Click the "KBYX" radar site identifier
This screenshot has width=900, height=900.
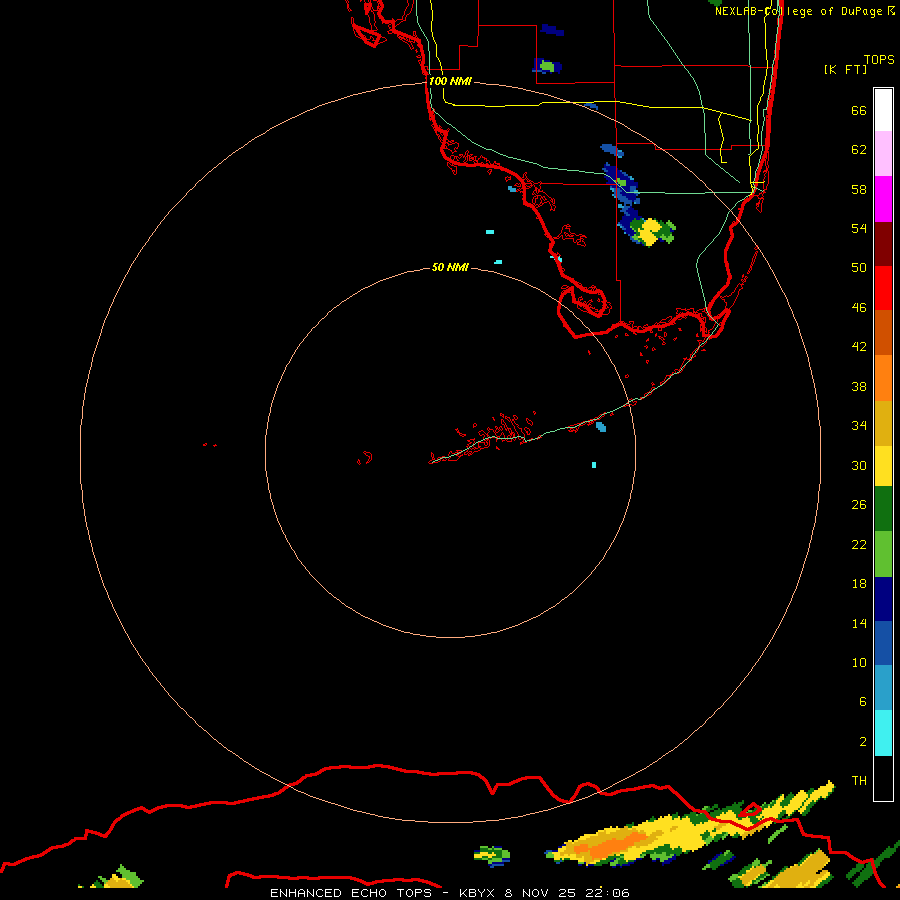(476, 893)
